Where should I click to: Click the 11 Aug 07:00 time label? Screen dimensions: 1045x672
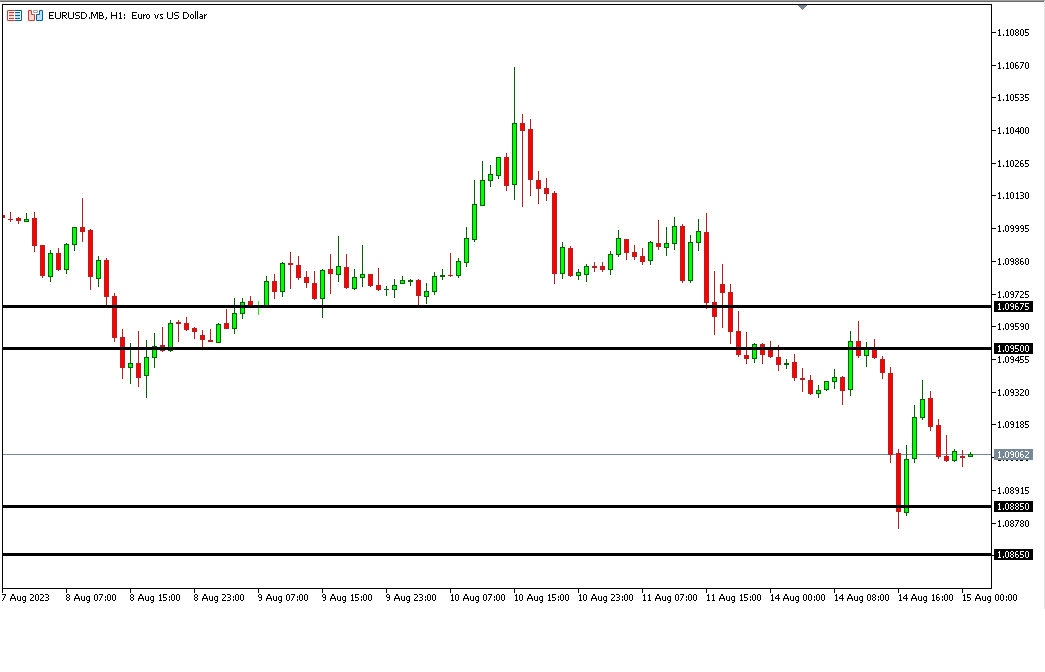point(670,598)
